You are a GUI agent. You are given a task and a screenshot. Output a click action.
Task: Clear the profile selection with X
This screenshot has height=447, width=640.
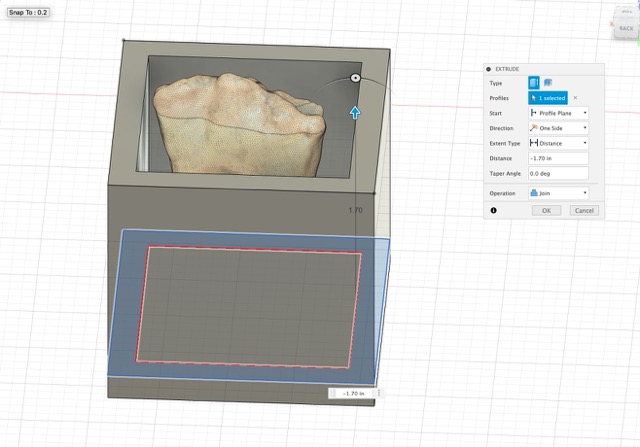575,98
